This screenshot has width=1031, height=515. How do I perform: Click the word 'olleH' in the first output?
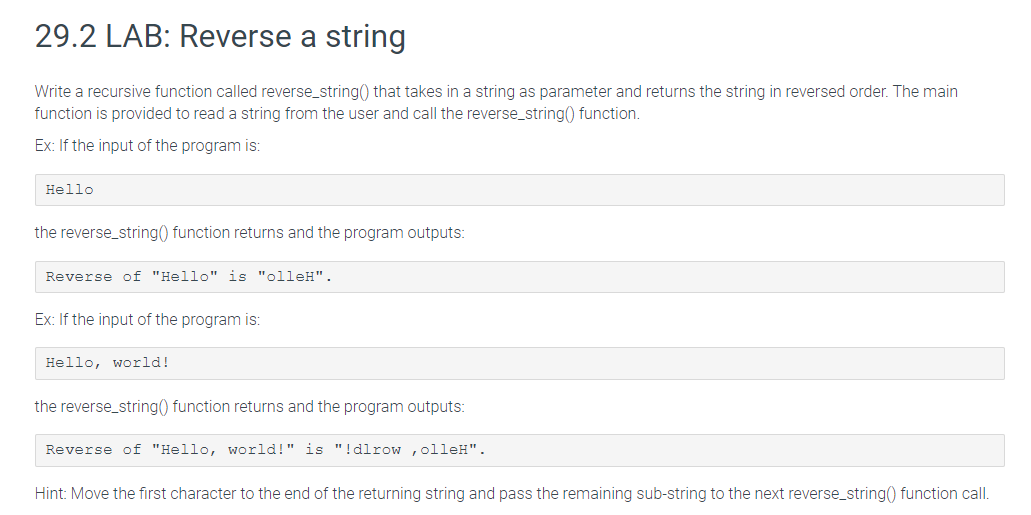tap(290, 277)
